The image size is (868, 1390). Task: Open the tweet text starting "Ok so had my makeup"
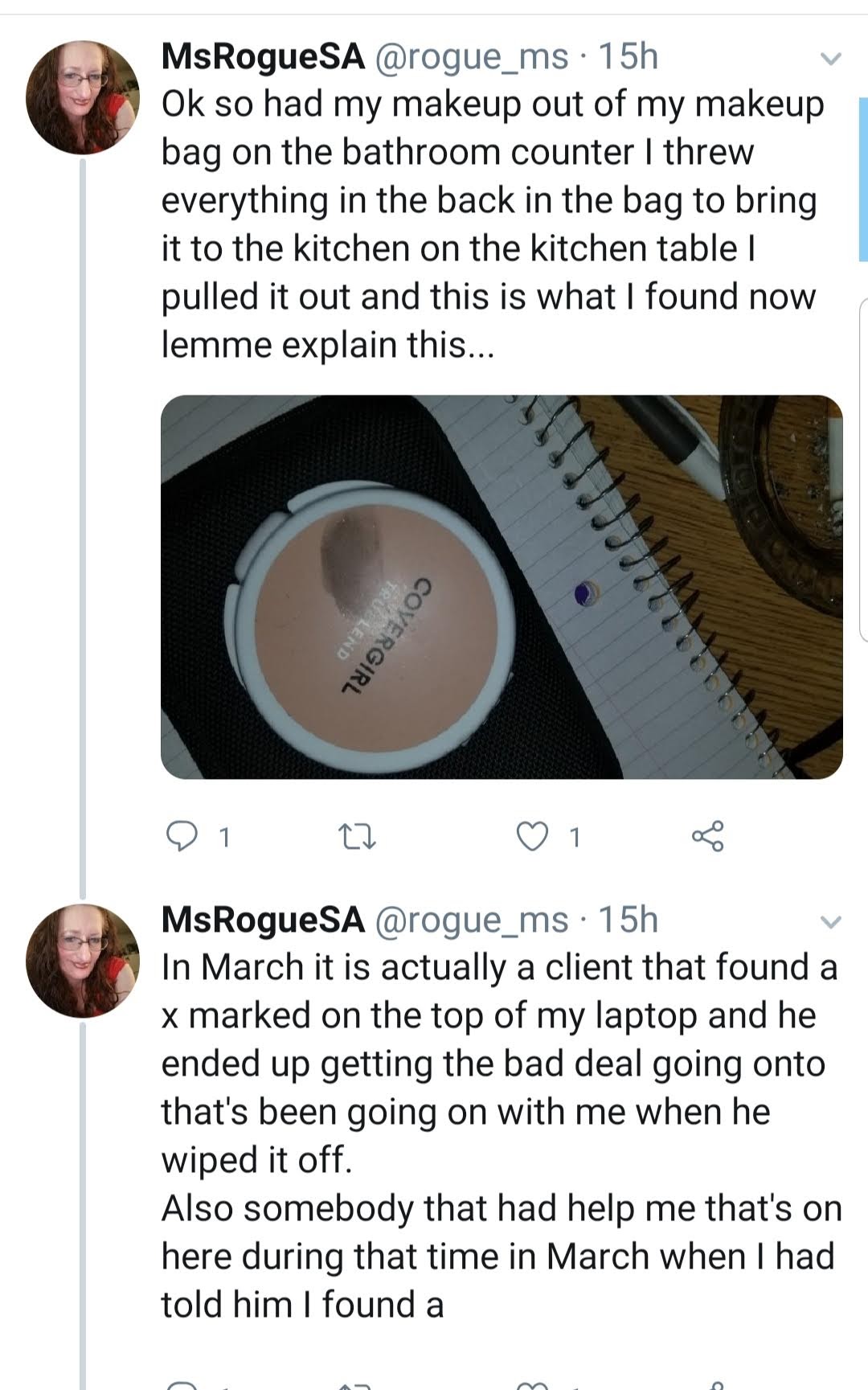490,224
